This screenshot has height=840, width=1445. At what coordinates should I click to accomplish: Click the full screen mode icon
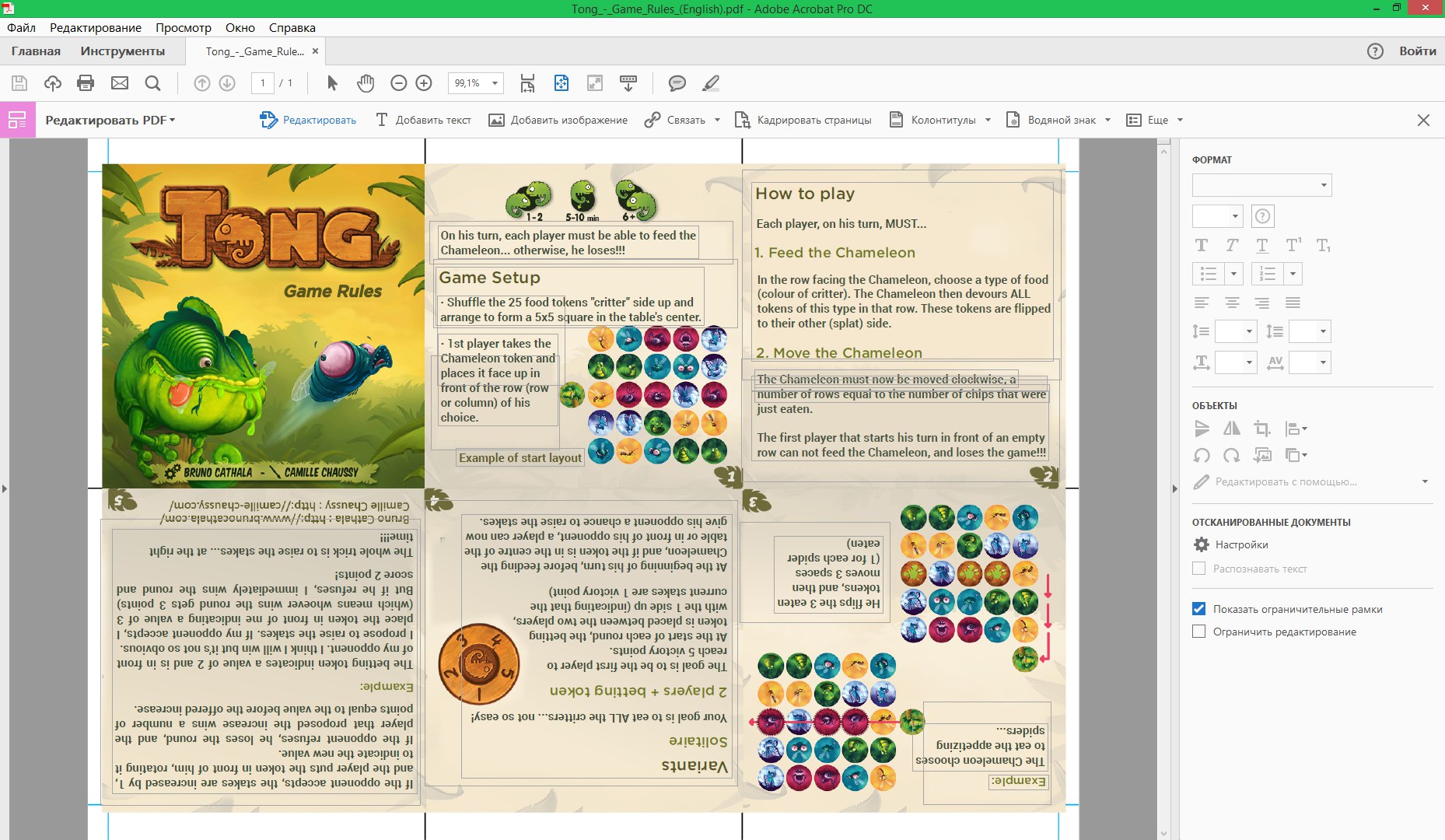point(595,83)
